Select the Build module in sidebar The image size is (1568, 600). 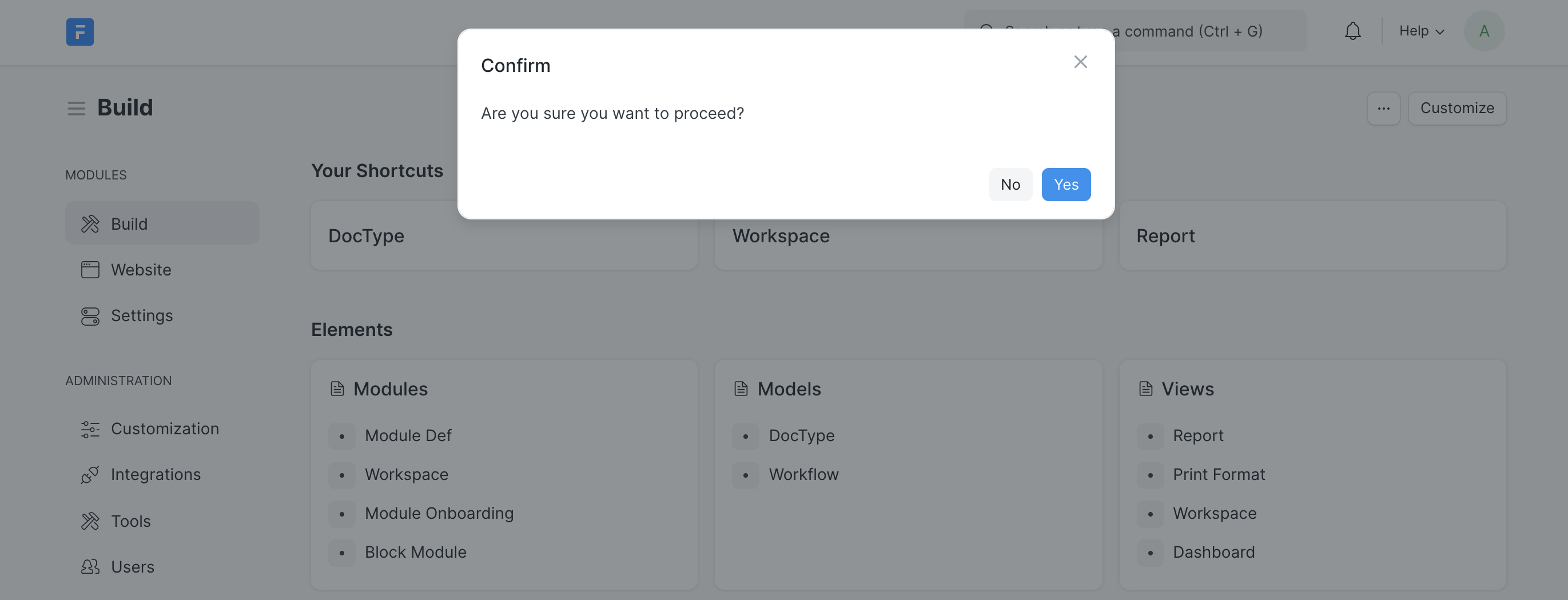coord(162,224)
